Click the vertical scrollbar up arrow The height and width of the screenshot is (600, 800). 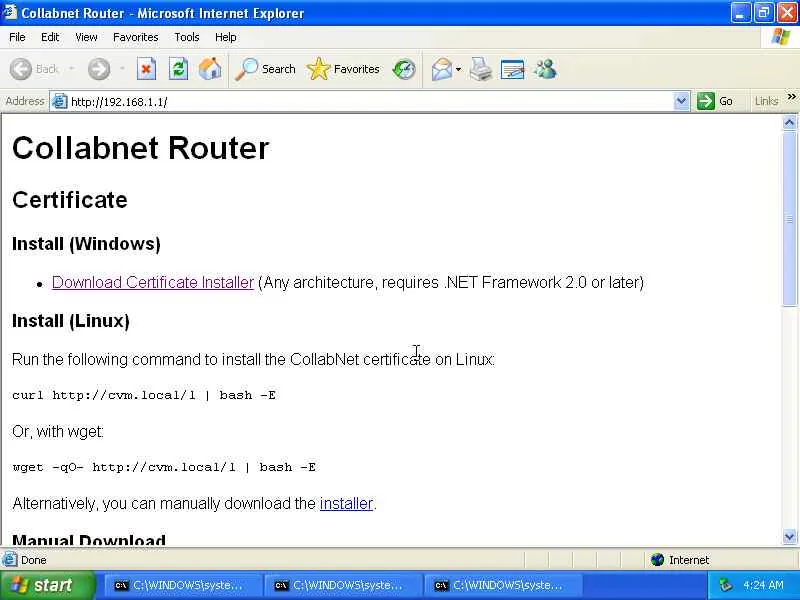click(789, 122)
